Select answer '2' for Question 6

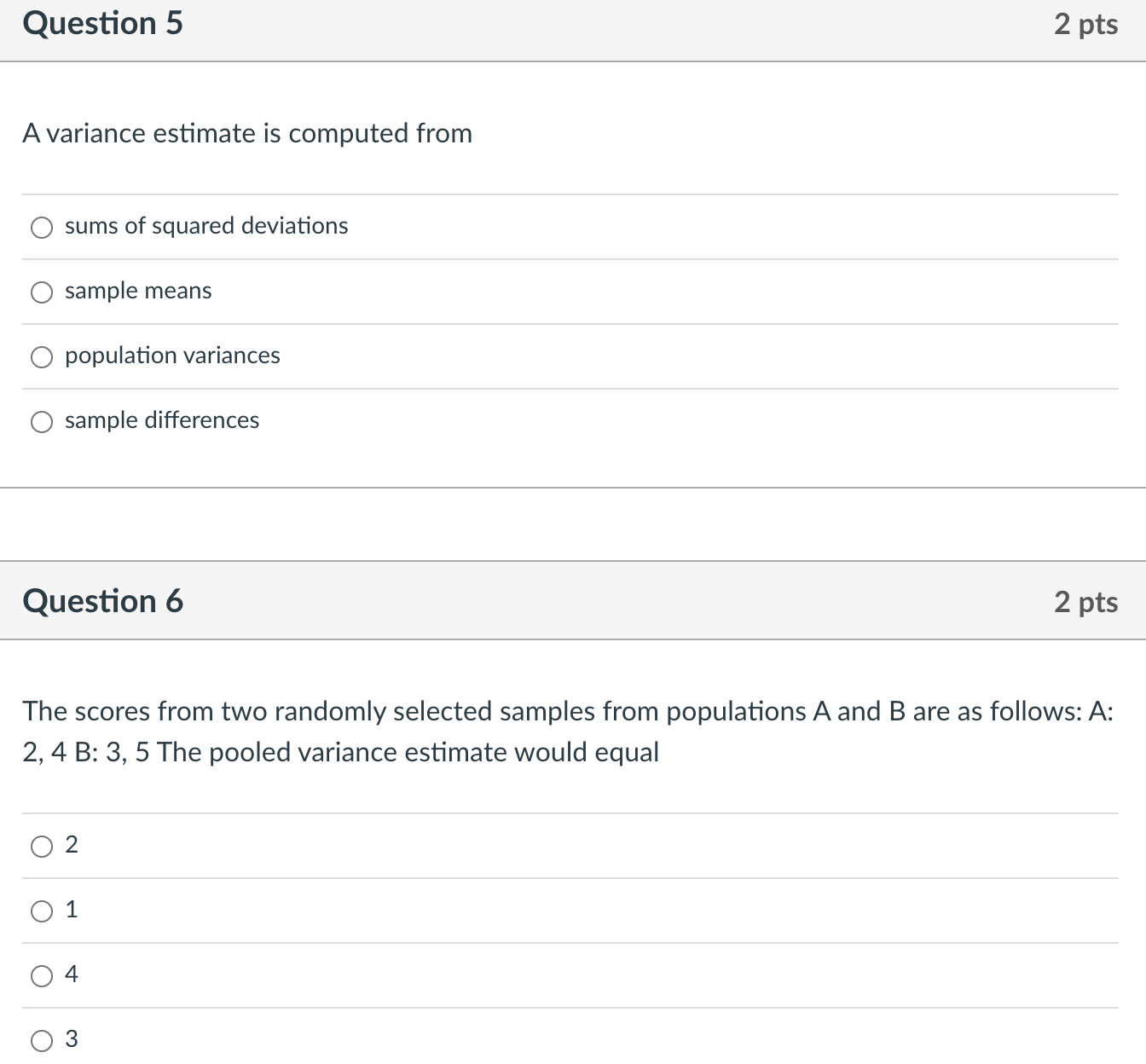point(41,846)
